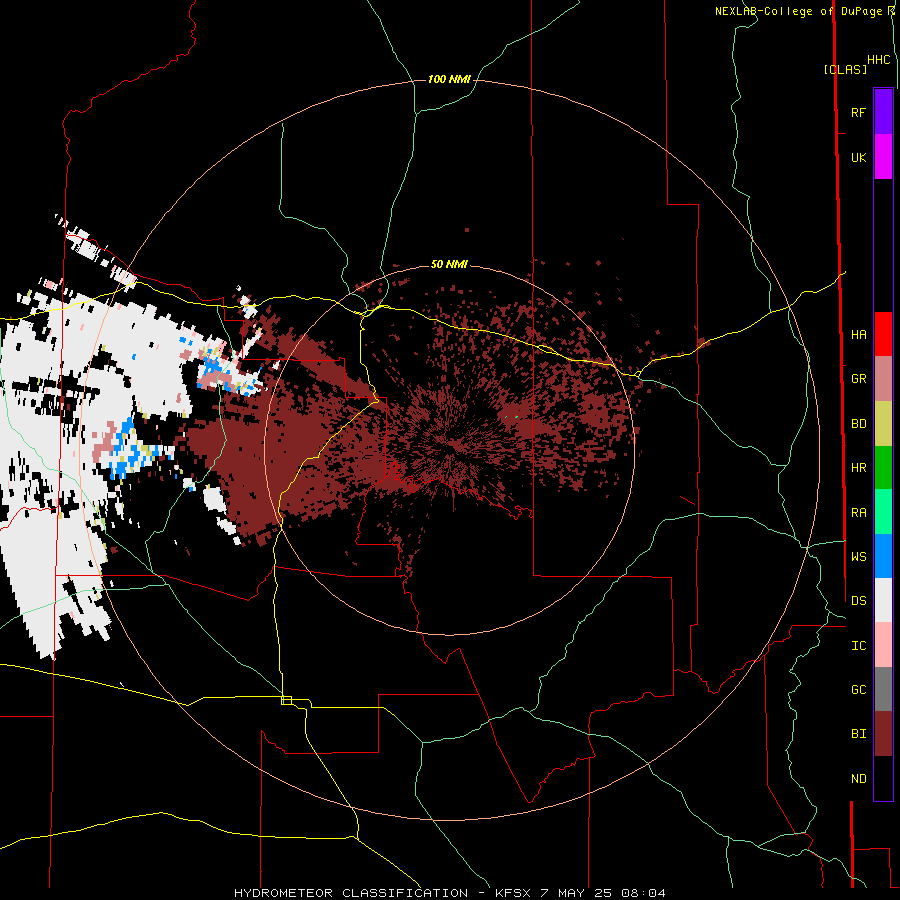Image resolution: width=900 pixels, height=900 pixels.
Task: Click the 100 NMI range ring label
Action: pyautogui.click(x=449, y=79)
